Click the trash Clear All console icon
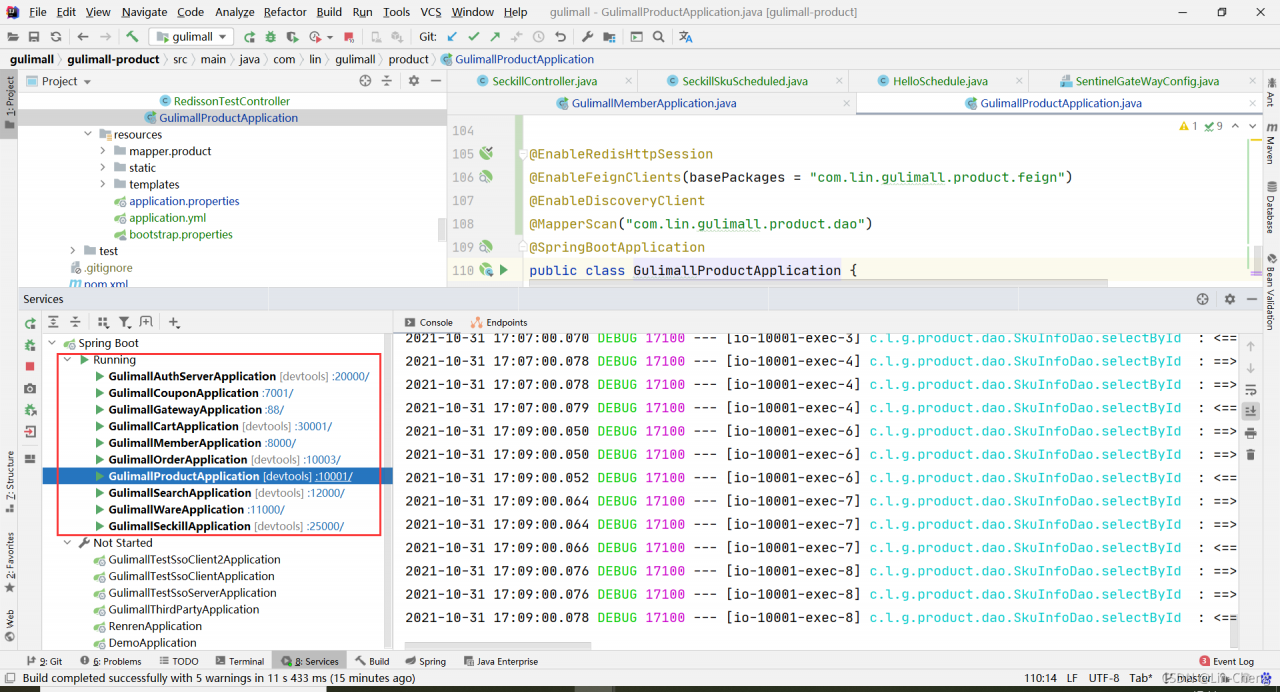Screen dimensions: 1280x692 (1250, 455)
